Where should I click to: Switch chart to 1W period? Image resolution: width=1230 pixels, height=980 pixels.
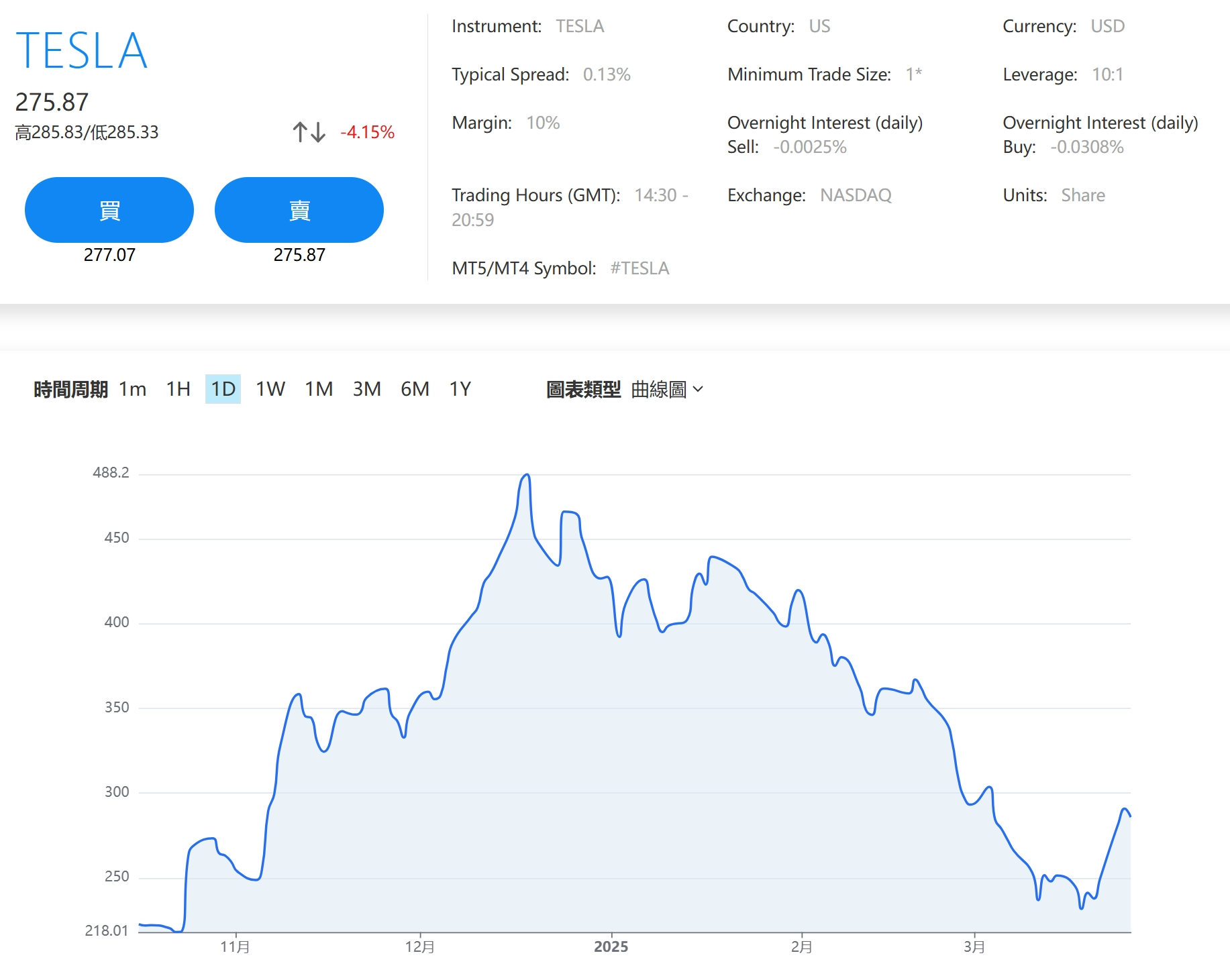[270, 389]
